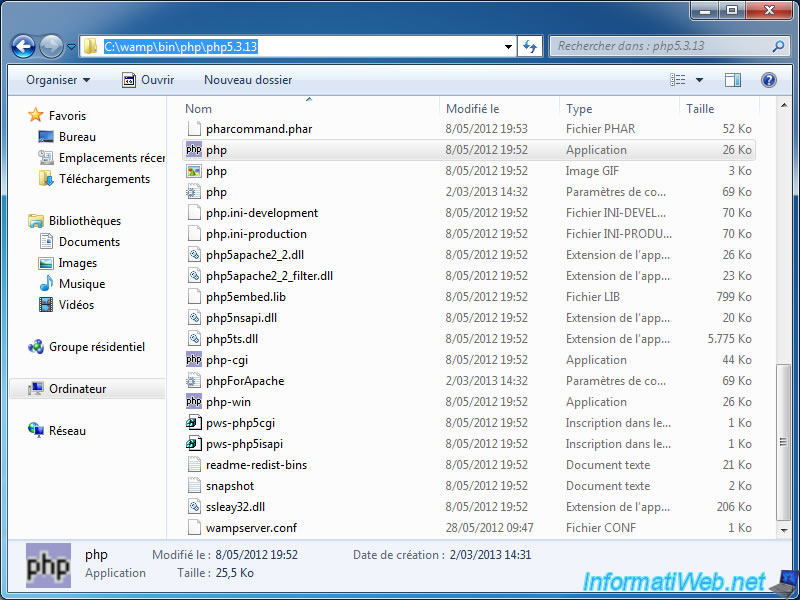
Task: Click the Bibliothèques icon
Action: (x=36, y=220)
